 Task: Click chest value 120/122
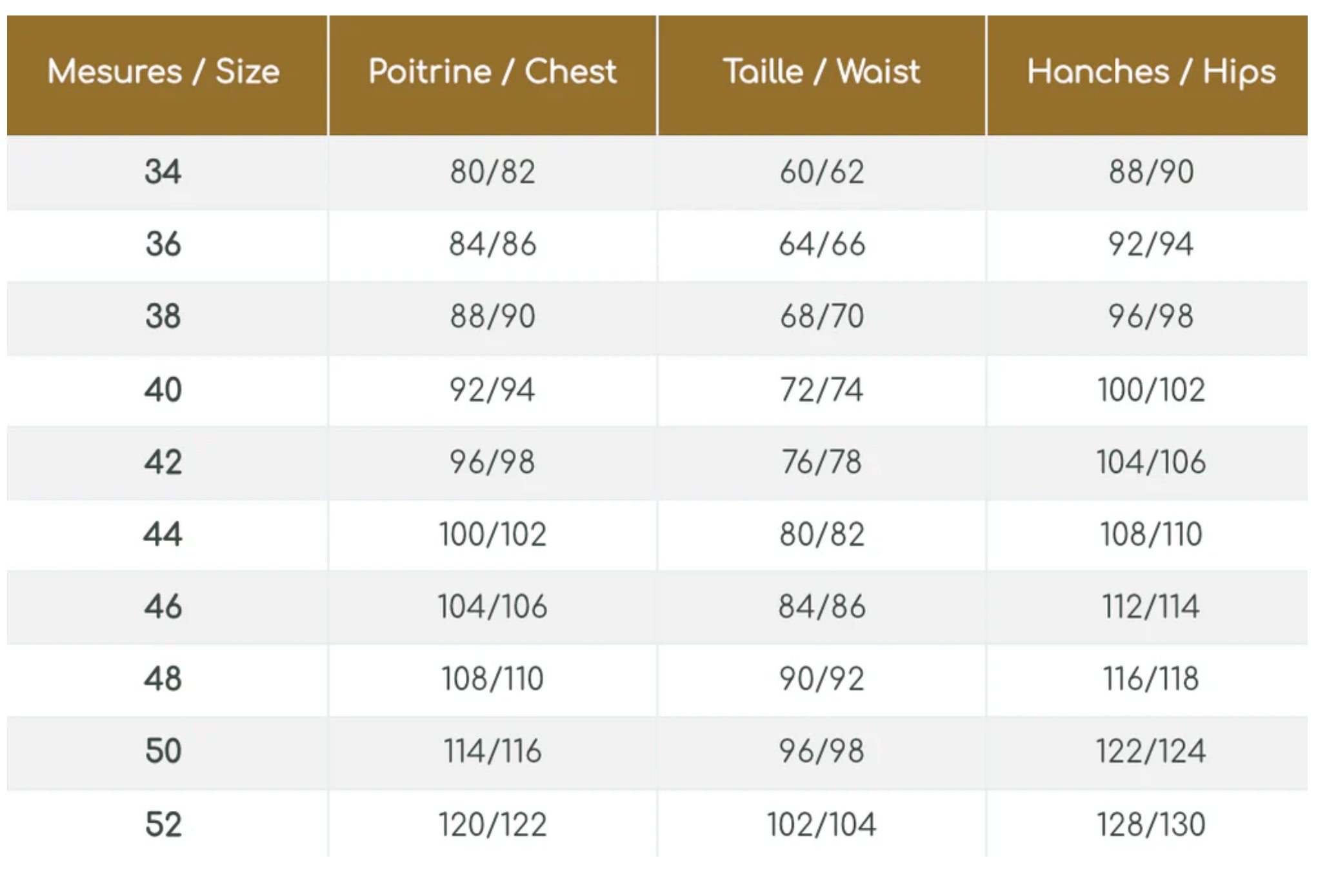(492, 825)
